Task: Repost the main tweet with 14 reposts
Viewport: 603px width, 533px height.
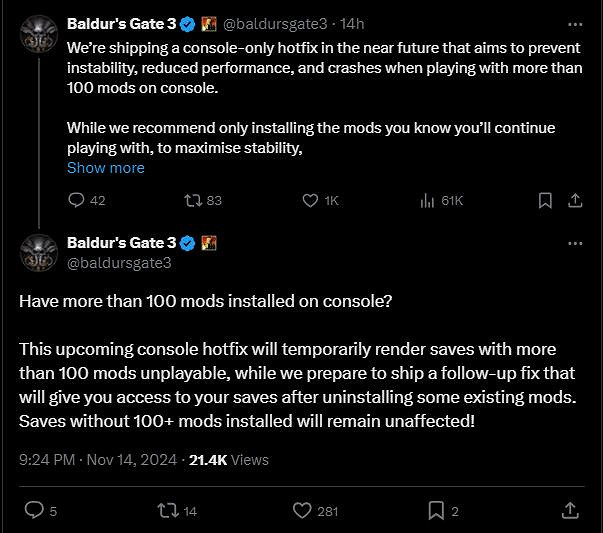Action: pyautogui.click(x=168, y=510)
